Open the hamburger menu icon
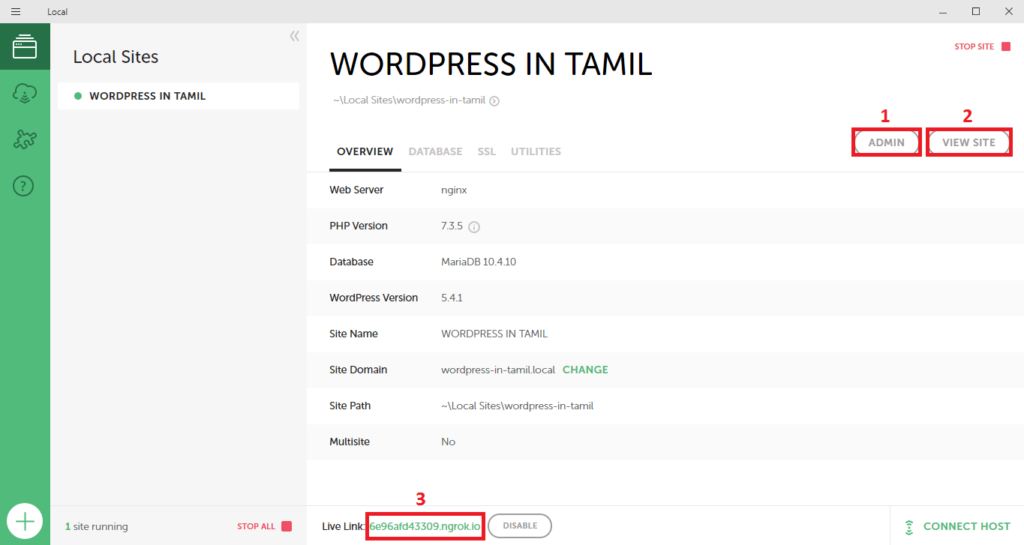The width and height of the screenshot is (1024, 545). (x=16, y=12)
